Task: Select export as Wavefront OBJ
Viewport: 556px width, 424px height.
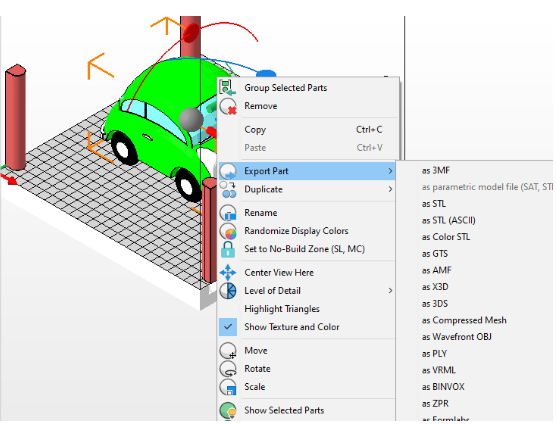Action: pyautogui.click(x=456, y=337)
